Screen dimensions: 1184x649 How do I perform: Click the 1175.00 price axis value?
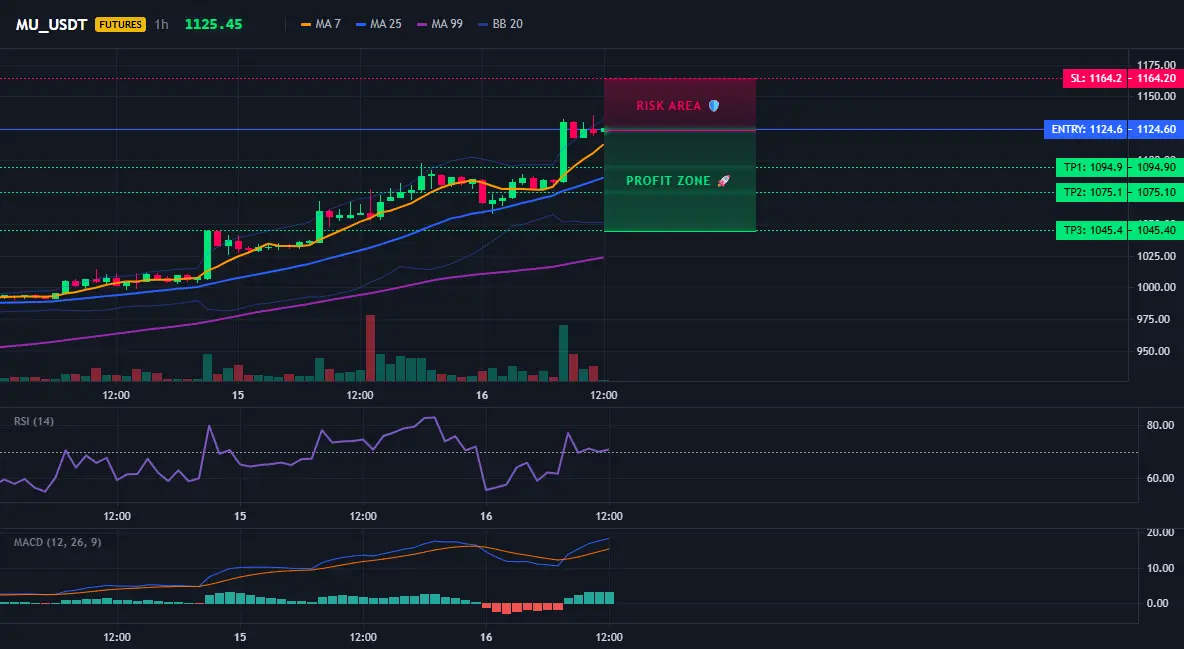pos(1155,65)
